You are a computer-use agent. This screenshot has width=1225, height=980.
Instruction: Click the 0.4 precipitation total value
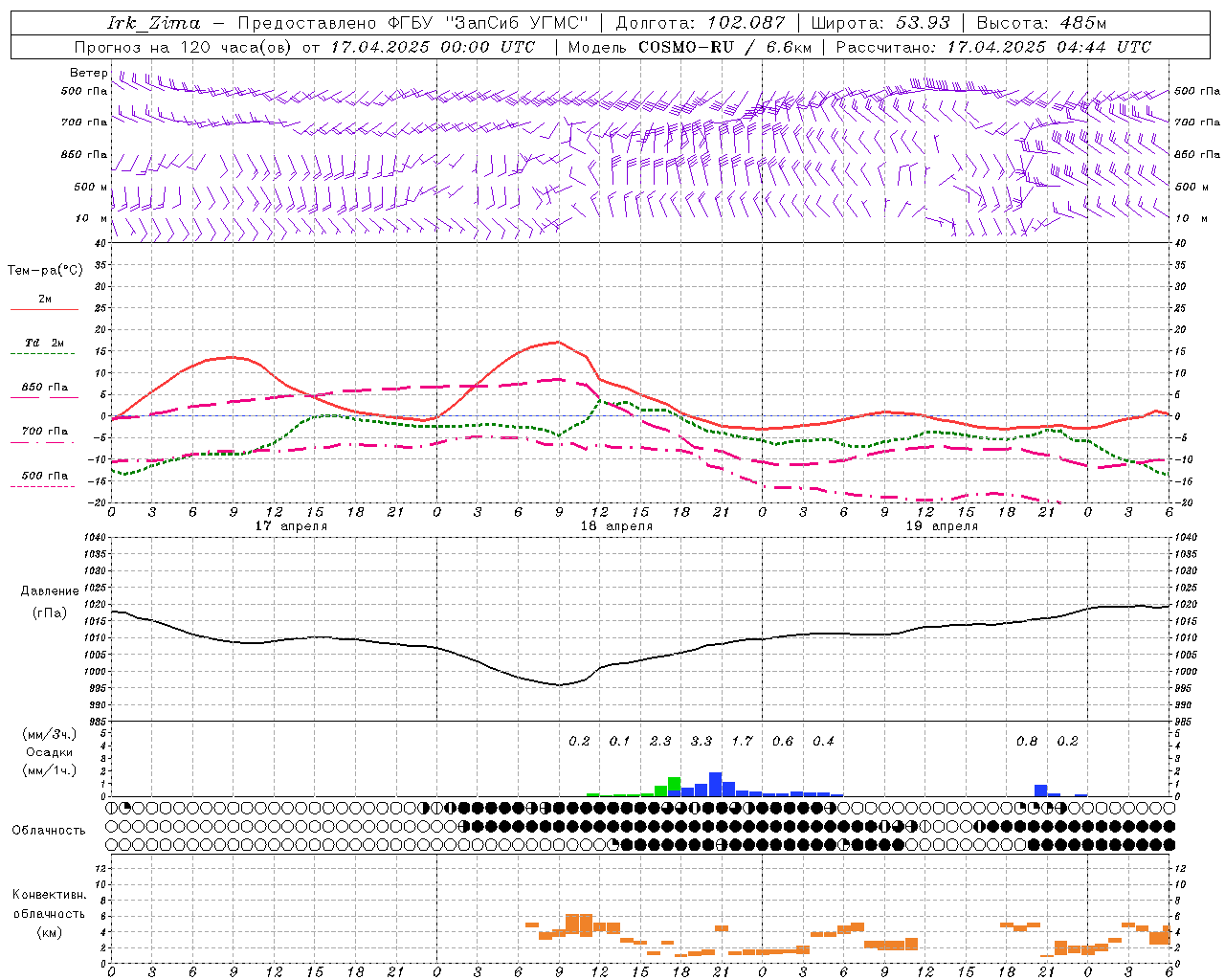(x=823, y=742)
